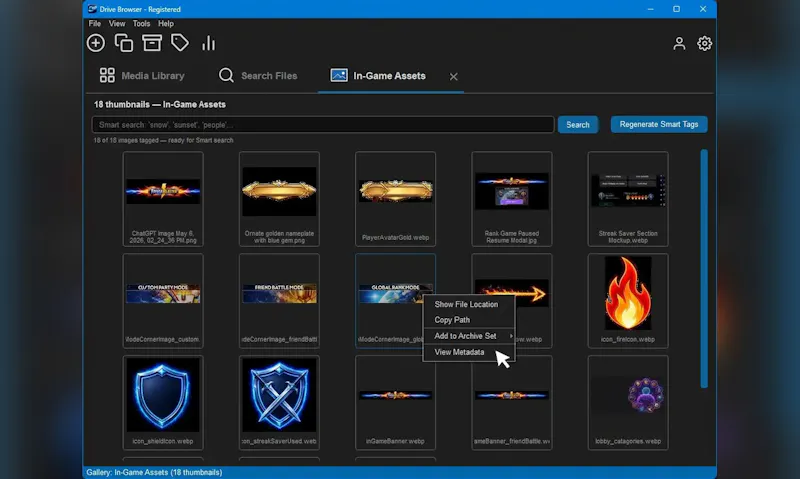The width and height of the screenshot is (800, 479).
Task: Click the Search button
Action: (x=578, y=124)
